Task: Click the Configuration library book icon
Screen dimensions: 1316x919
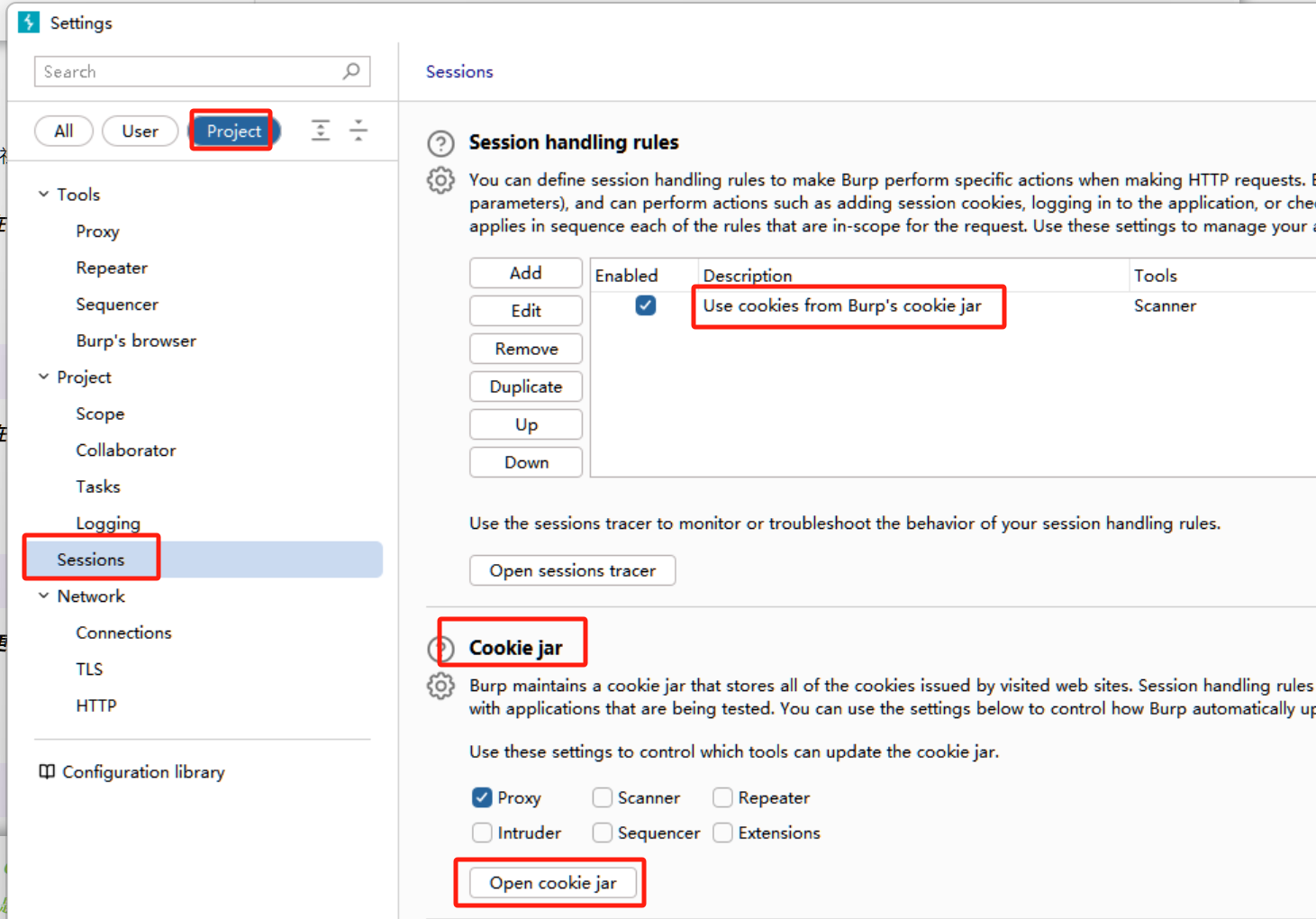Action: 47,772
